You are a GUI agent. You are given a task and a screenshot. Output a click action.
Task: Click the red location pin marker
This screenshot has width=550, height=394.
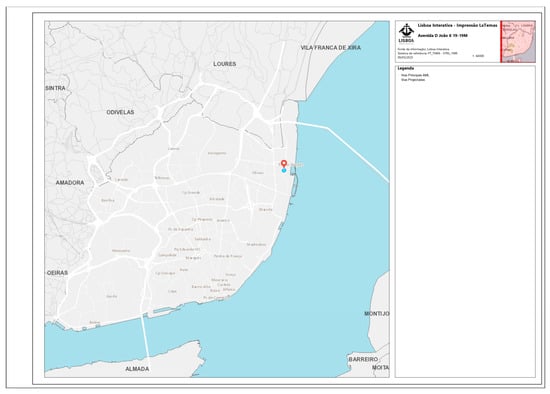[284, 163]
